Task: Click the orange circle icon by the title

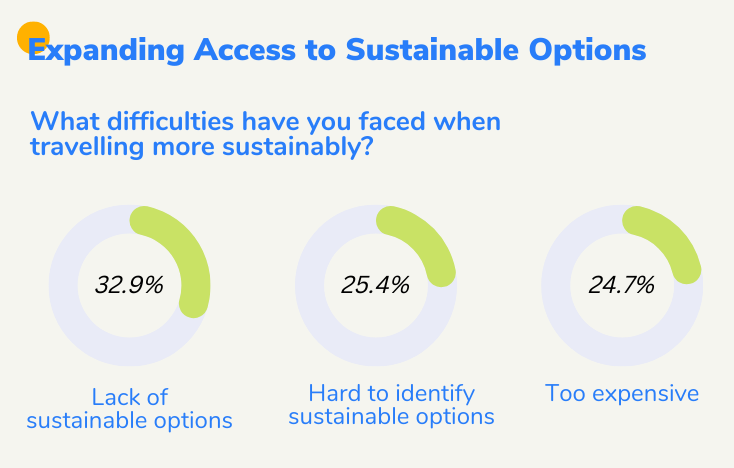Action: pyautogui.click(x=32, y=36)
